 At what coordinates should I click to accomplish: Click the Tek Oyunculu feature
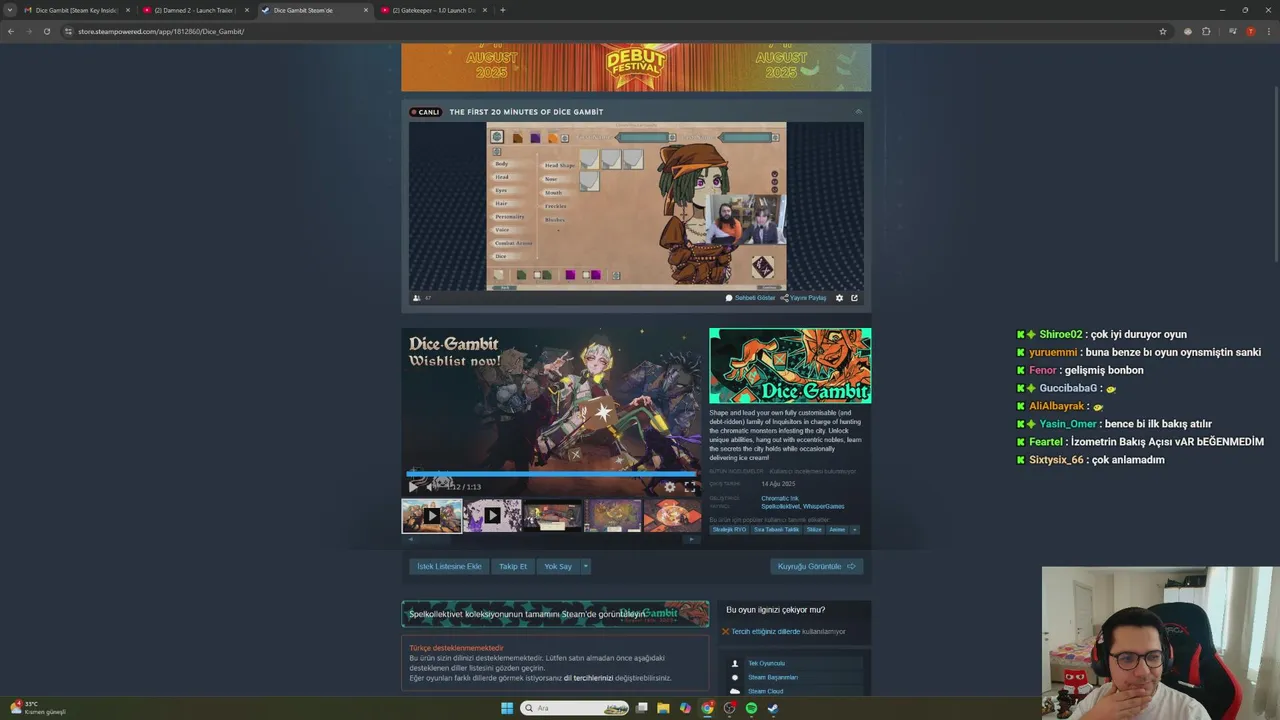(x=766, y=663)
